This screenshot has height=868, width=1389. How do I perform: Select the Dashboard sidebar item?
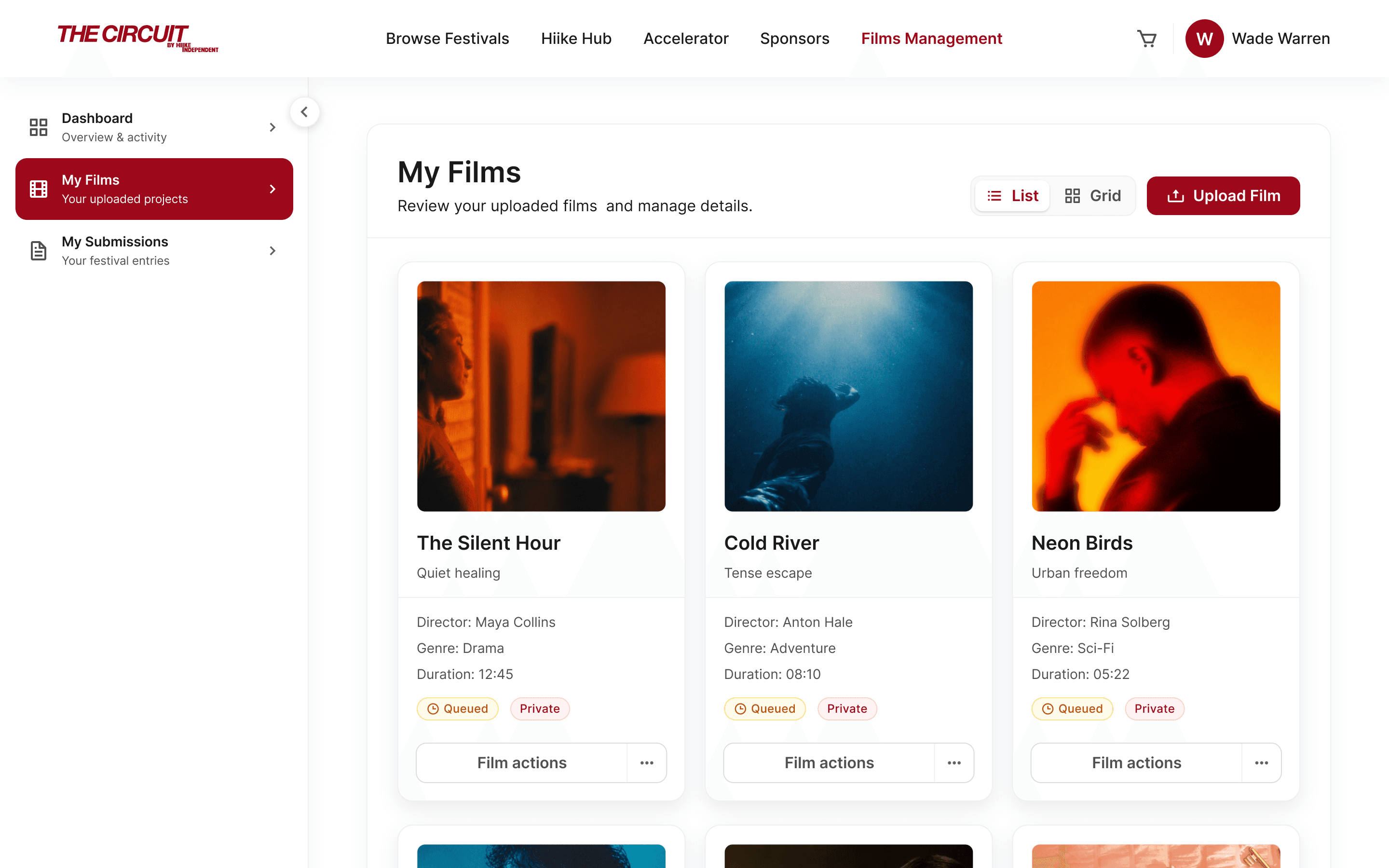154,127
